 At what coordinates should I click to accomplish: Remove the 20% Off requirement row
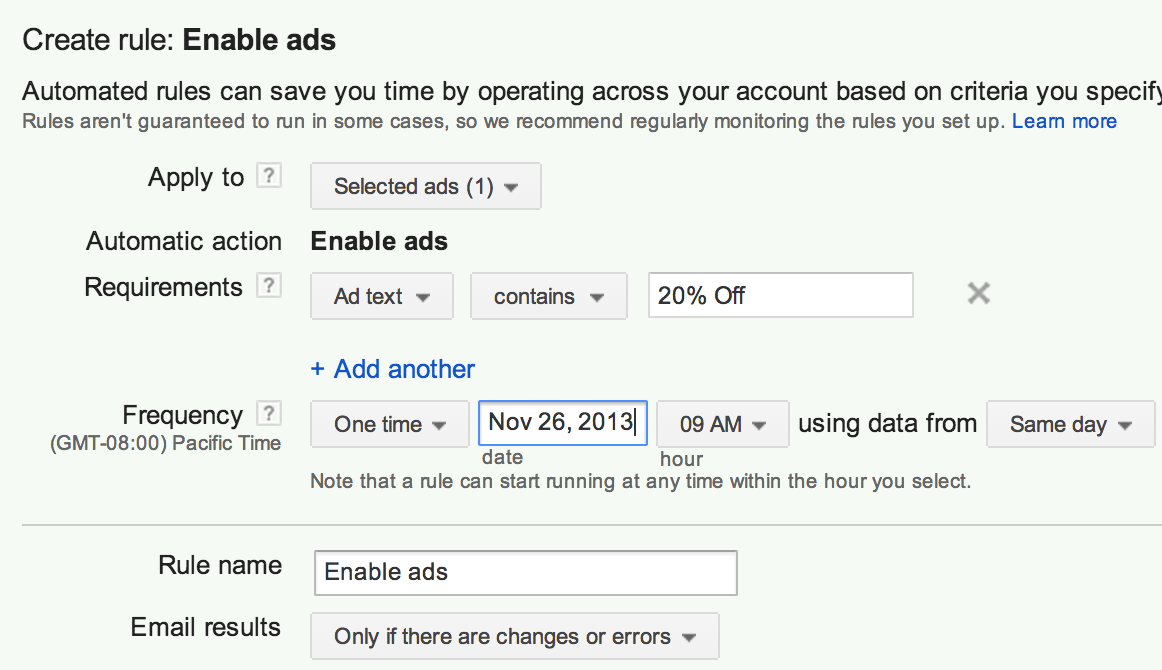pyautogui.click(x=978, y=293)
